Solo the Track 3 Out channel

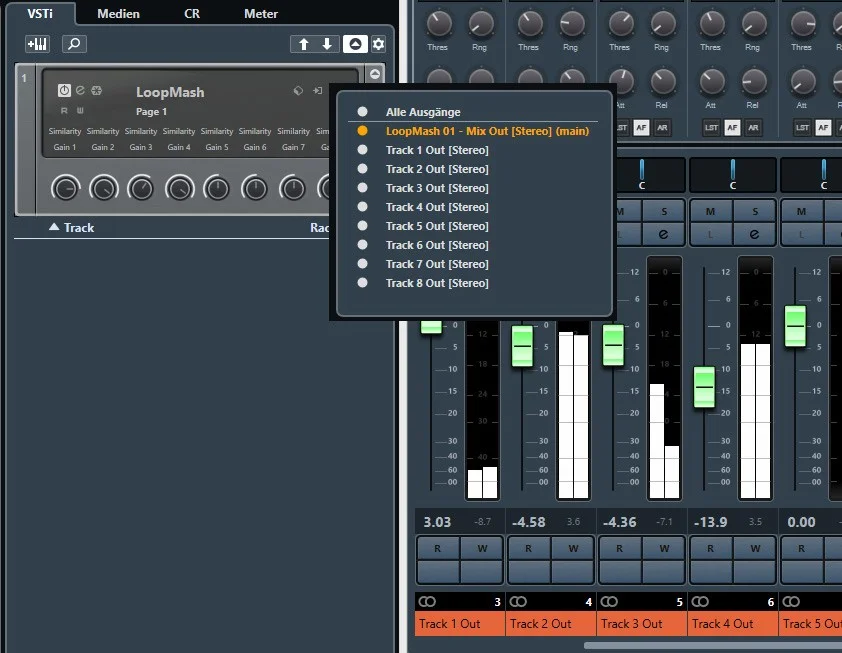click(x=664, y=212)
